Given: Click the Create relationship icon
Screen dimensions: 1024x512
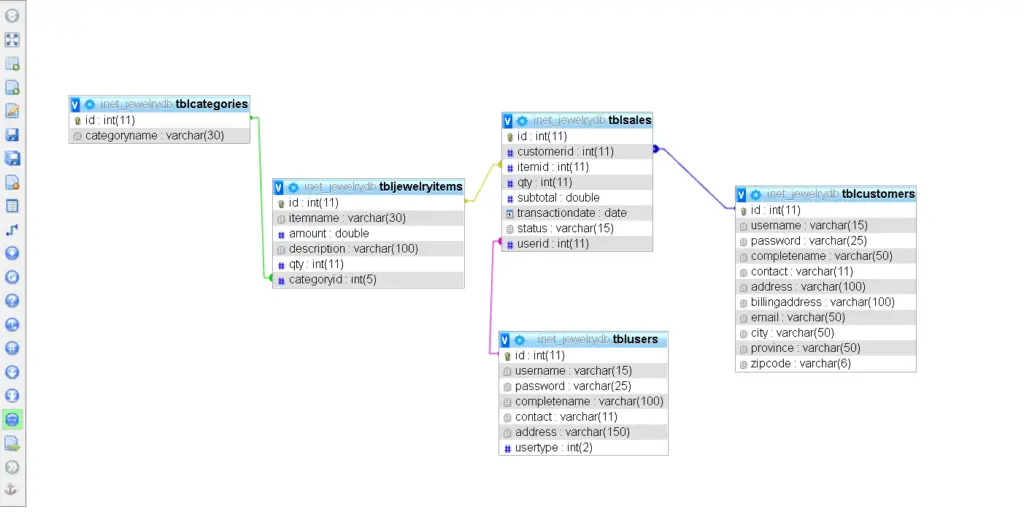Looking at the screenshot, I should 12,230.
